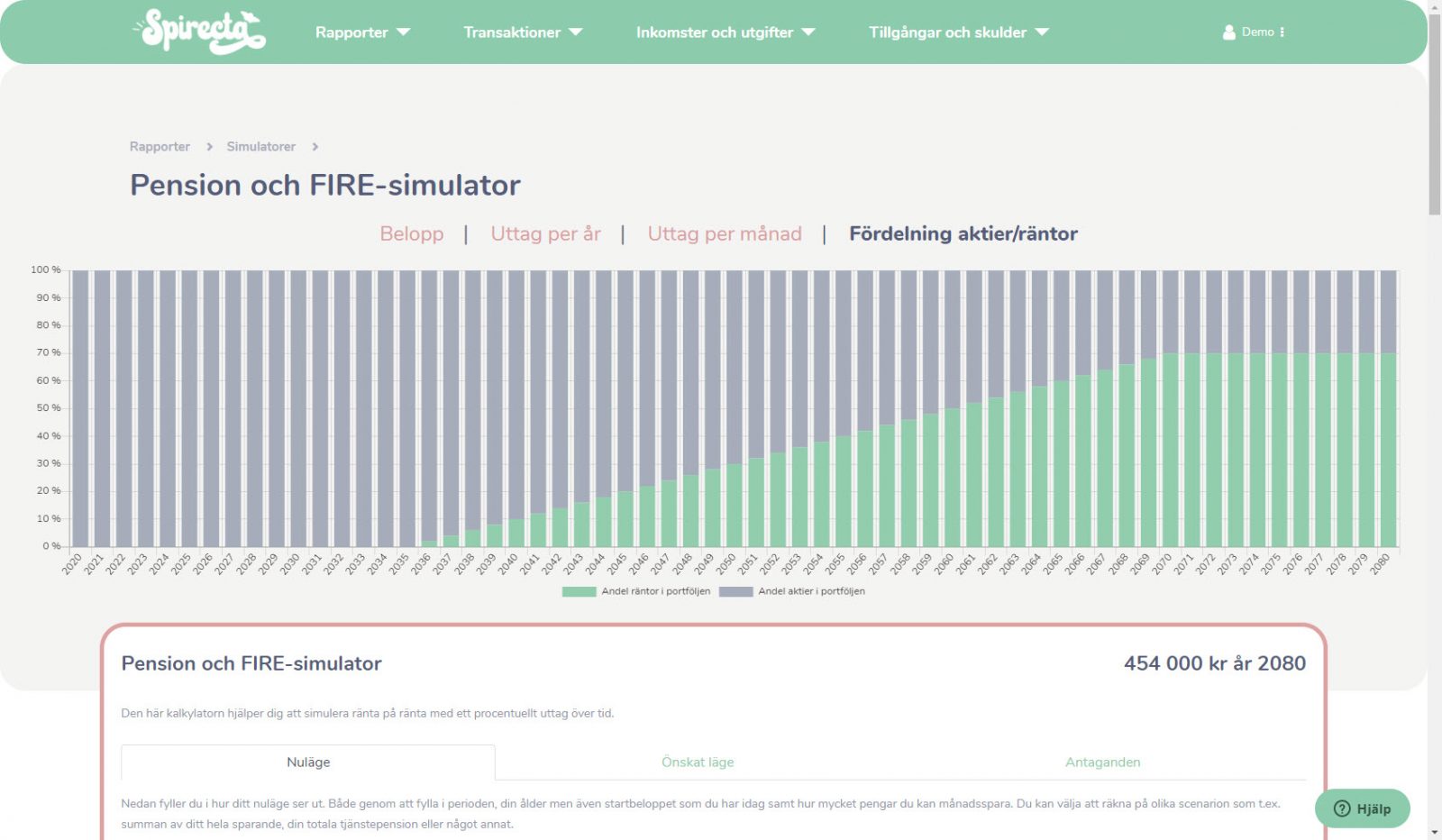The image size is (1442, 840).
Task: Click the Demo user account icon
Action: 1228,32
